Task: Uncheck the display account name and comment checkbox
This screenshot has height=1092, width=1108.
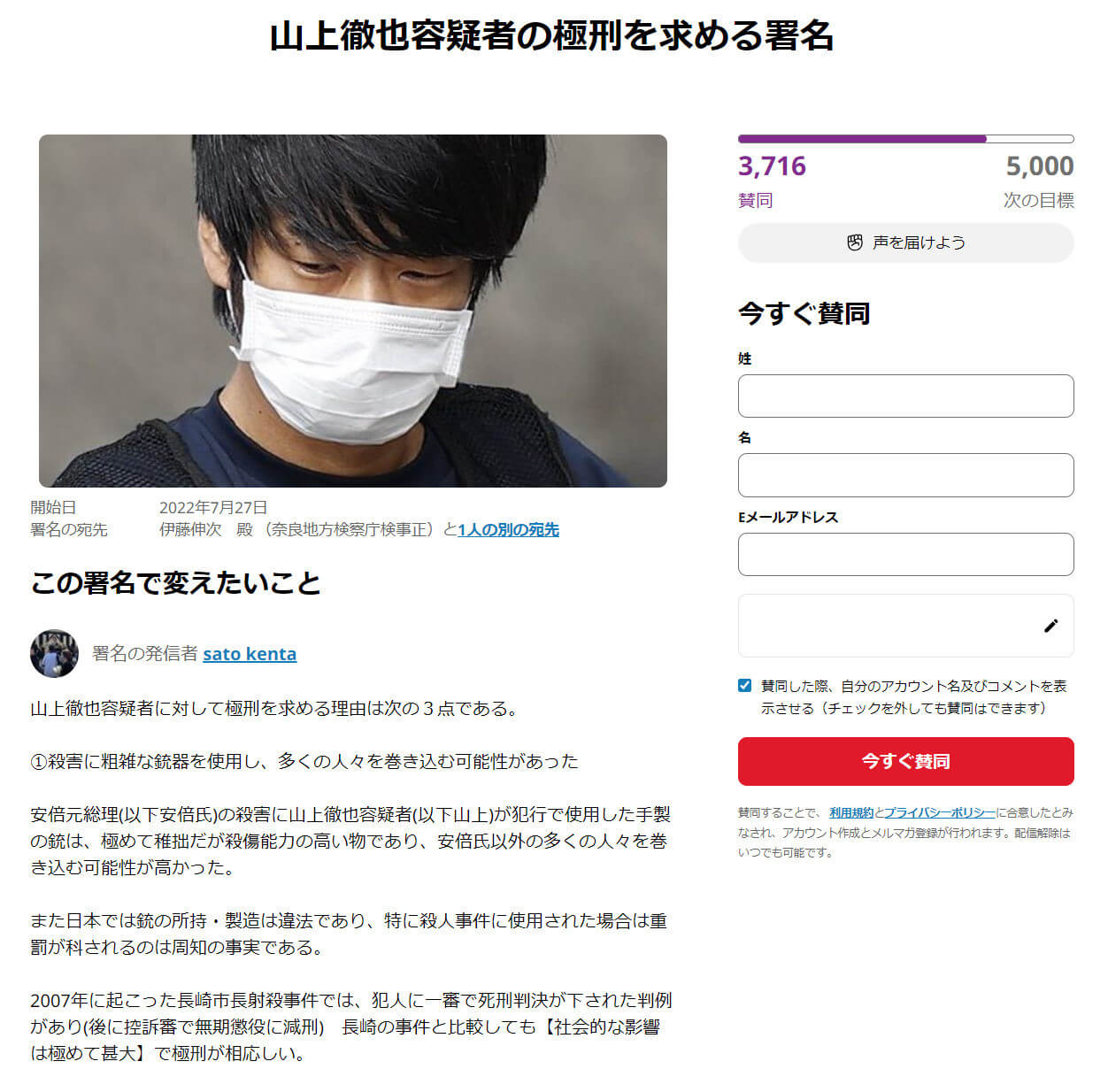Action: (x=744, y=686)
